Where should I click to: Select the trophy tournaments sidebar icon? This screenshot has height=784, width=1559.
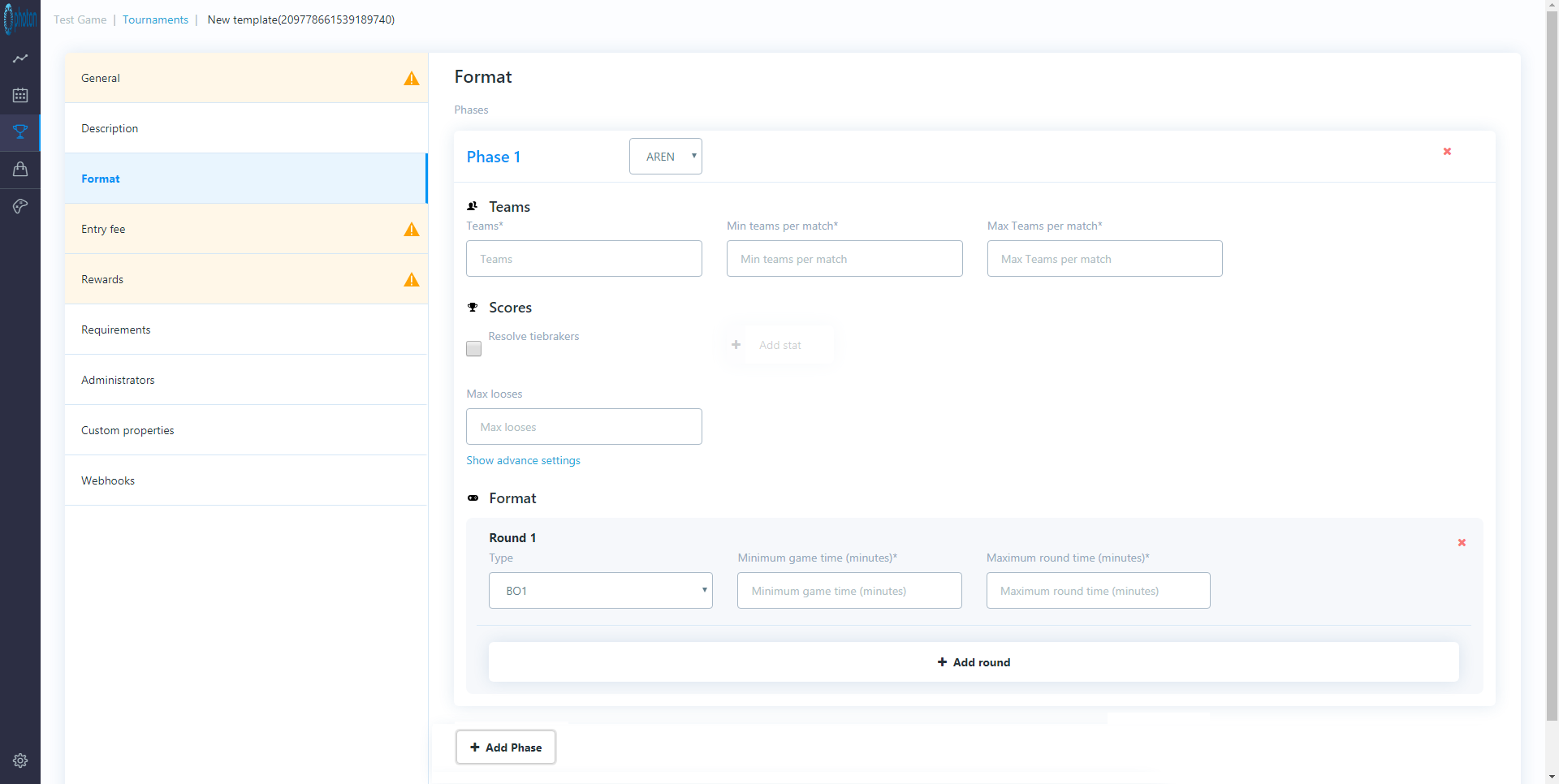tap(20, 132)
